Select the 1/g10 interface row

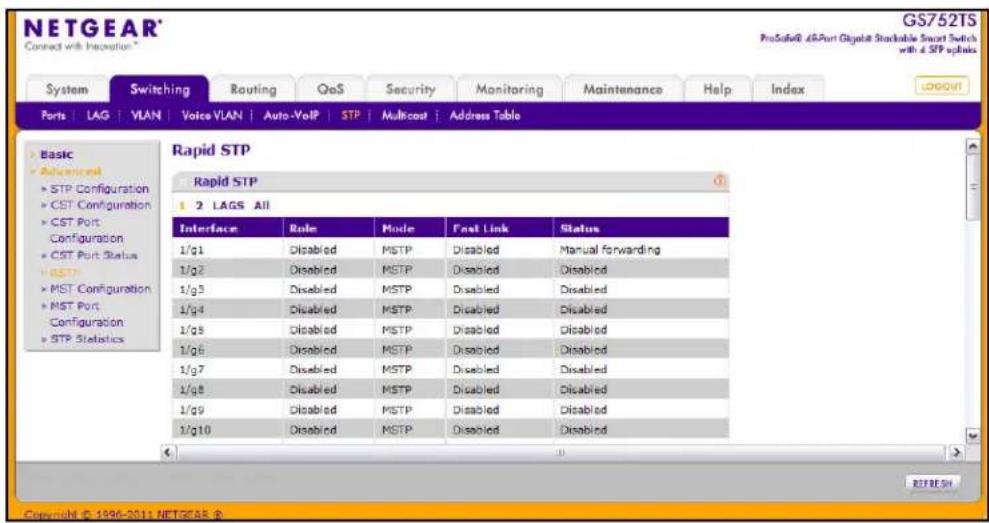click(450, 430)
